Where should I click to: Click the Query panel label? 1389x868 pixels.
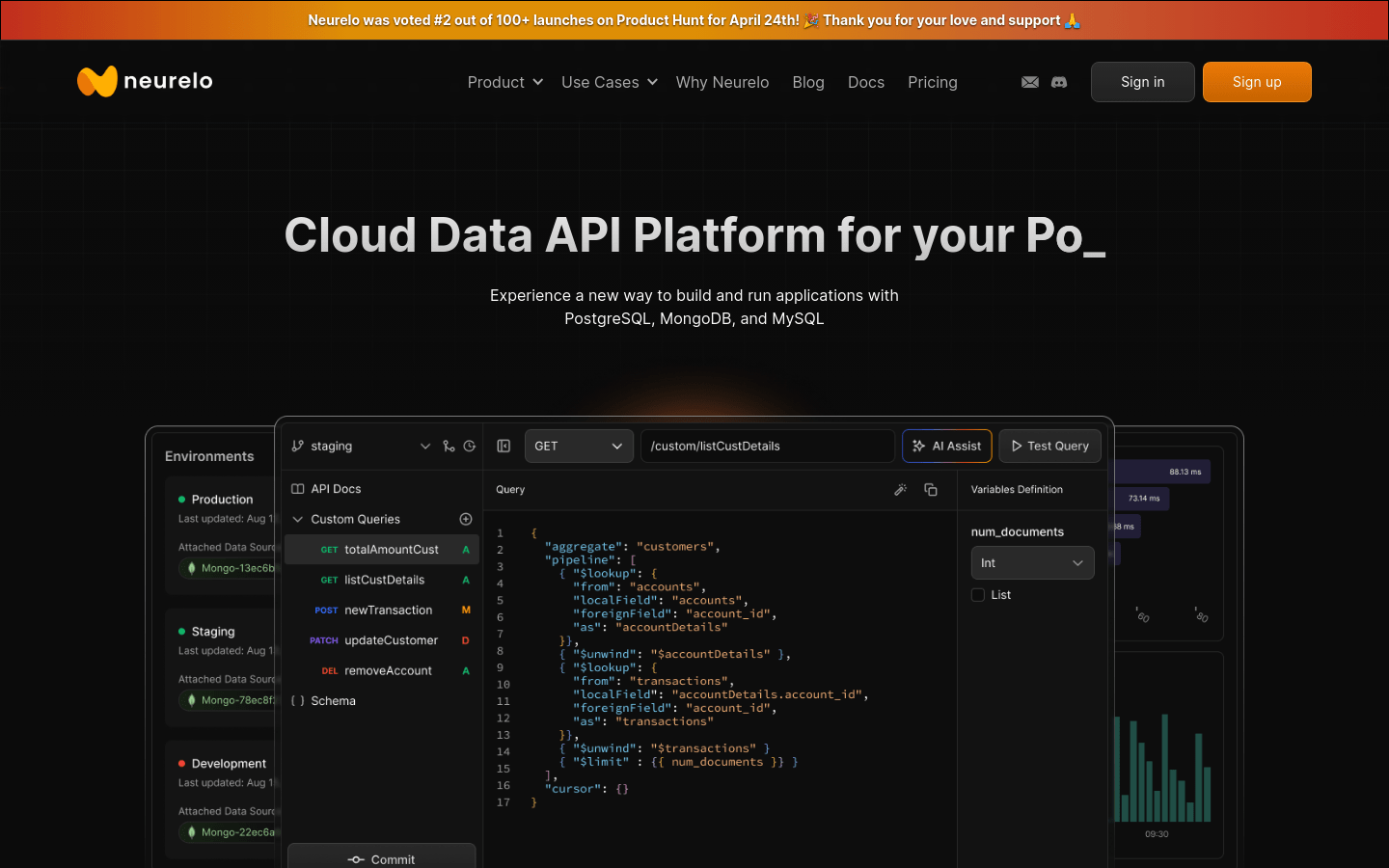click(x=510, y=489)
